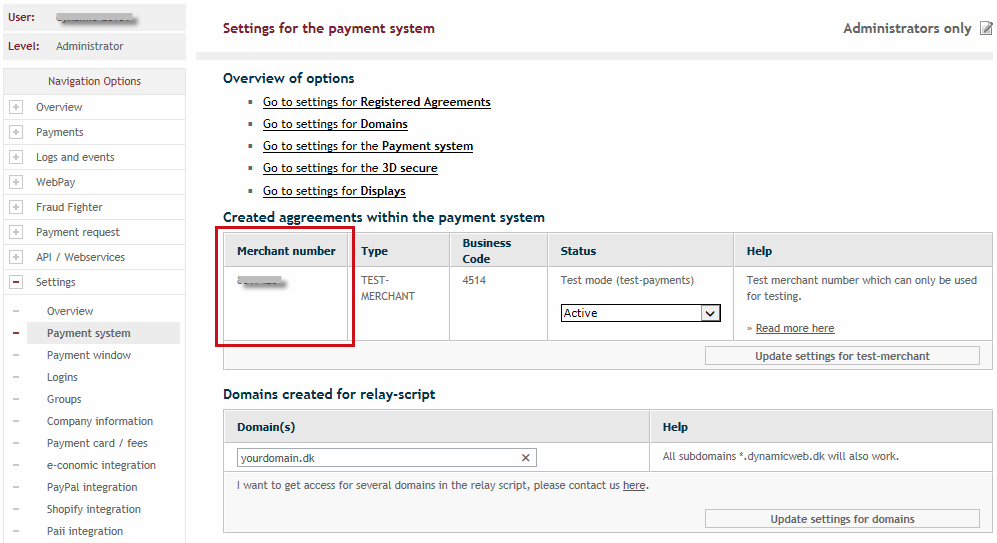Go to settings for the 3D secure
Screen dimensions: 997x543
[350, 168]
